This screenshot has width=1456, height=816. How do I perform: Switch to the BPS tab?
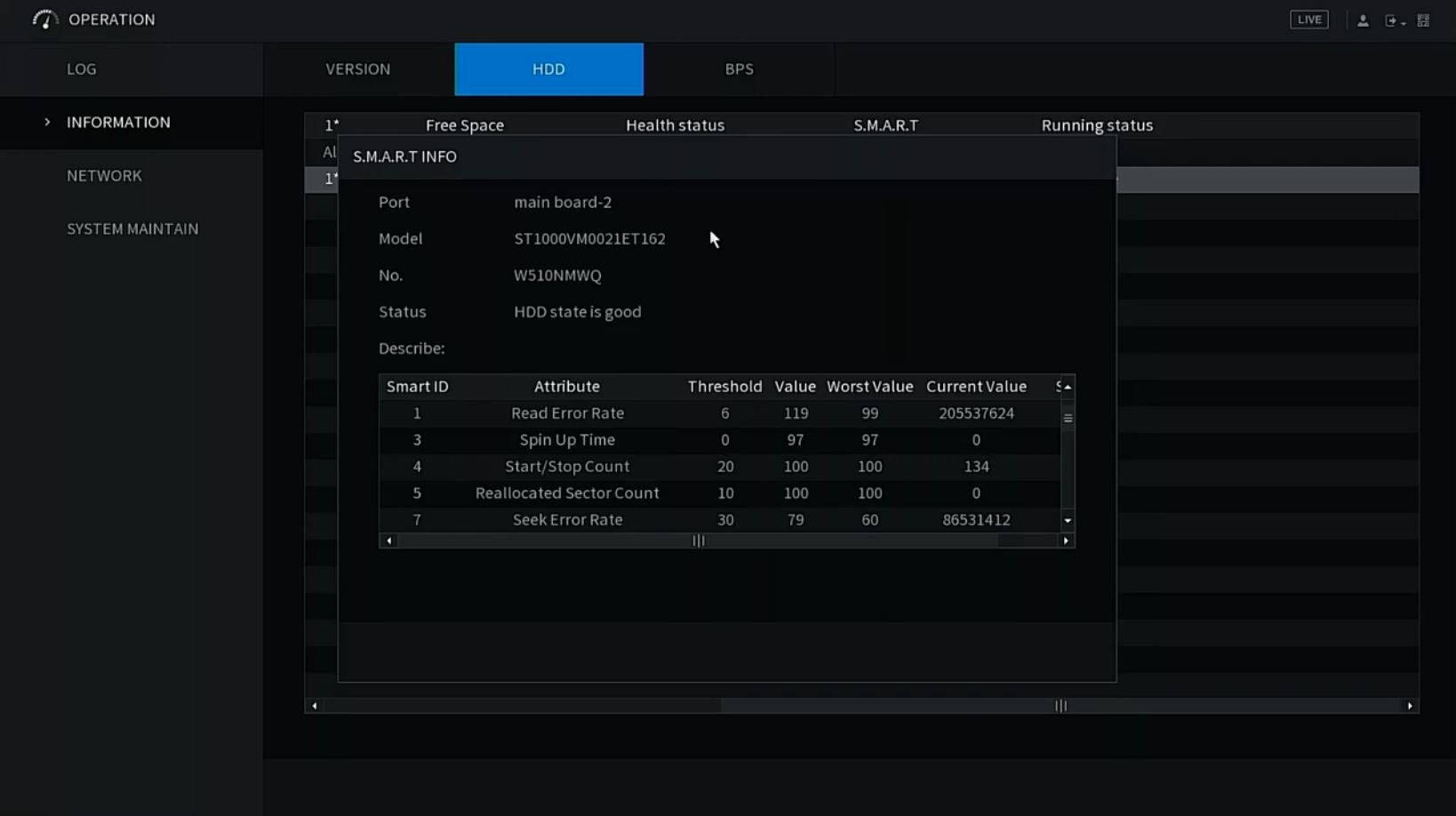pos(739,69)
